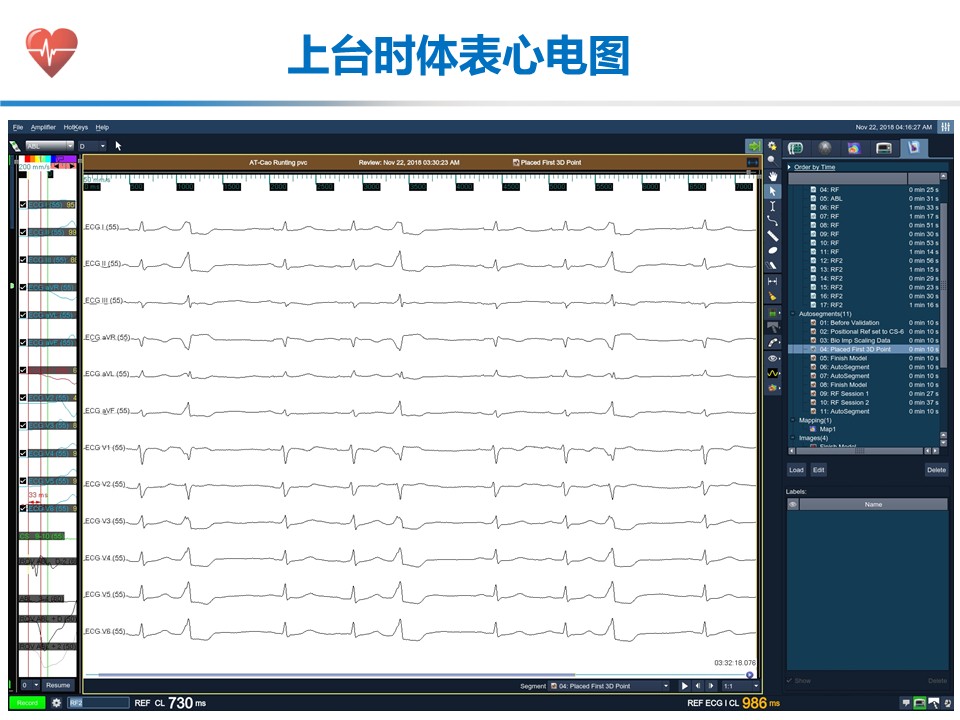Expand the Order by Time arrow
Screen dimensions: 960x720
click(x=789, y=167)
